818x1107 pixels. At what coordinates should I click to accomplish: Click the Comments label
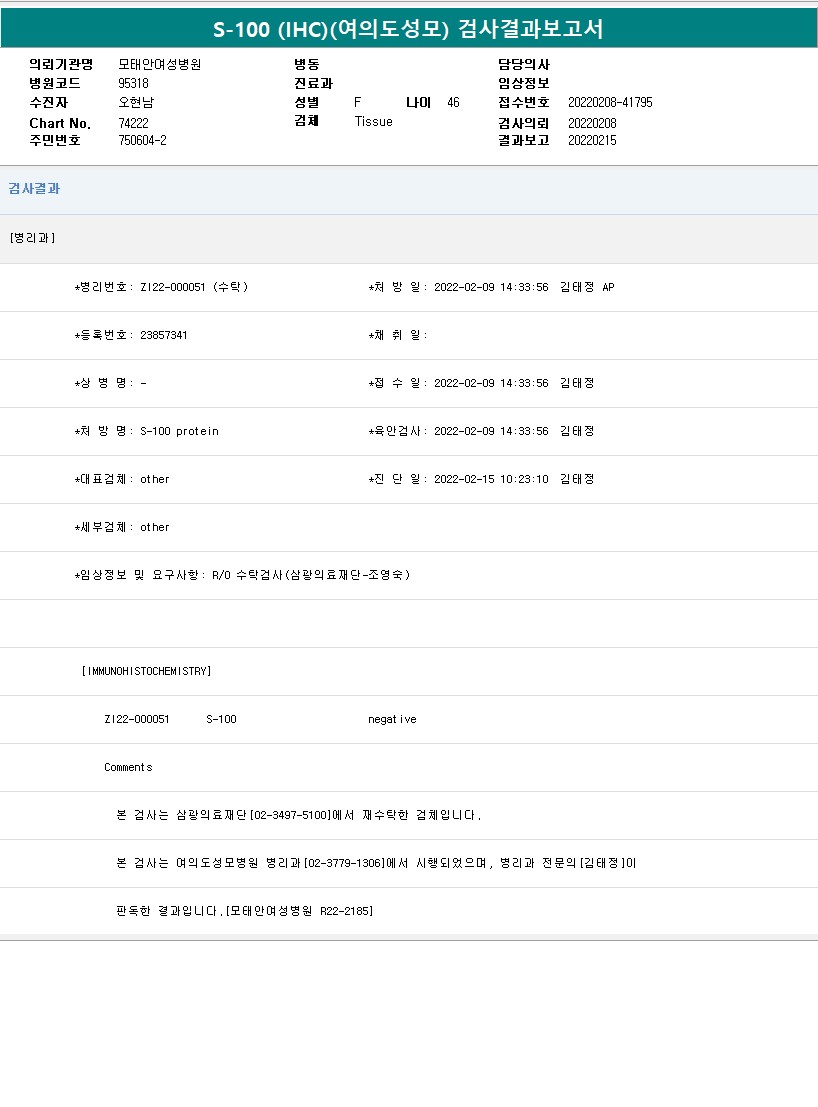pyautogui.click(x=128, y=767)
